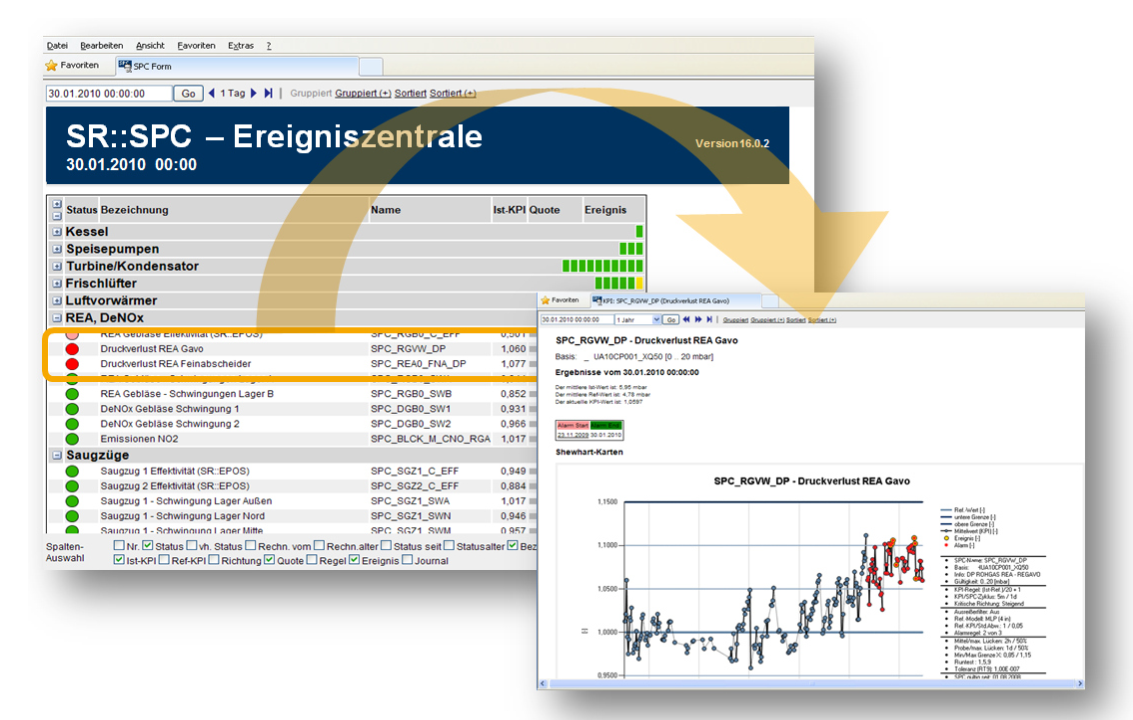
Task: Open the Bearbeiten menu
Action: pos(101,46)
